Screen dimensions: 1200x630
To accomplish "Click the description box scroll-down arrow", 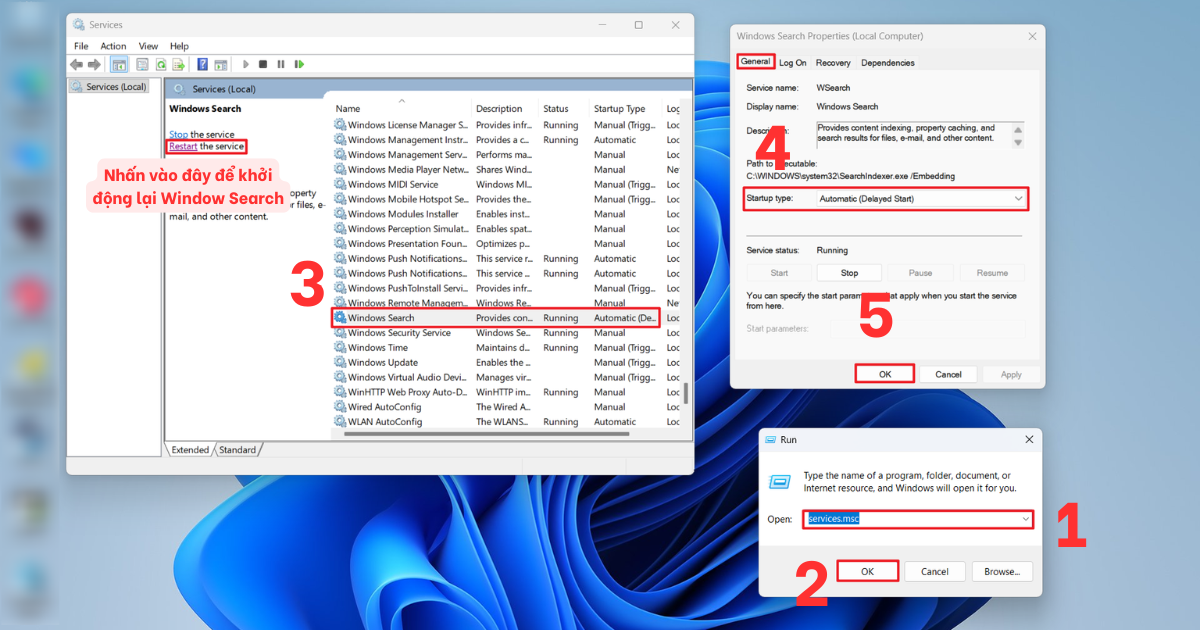I will pos(1018,141).
